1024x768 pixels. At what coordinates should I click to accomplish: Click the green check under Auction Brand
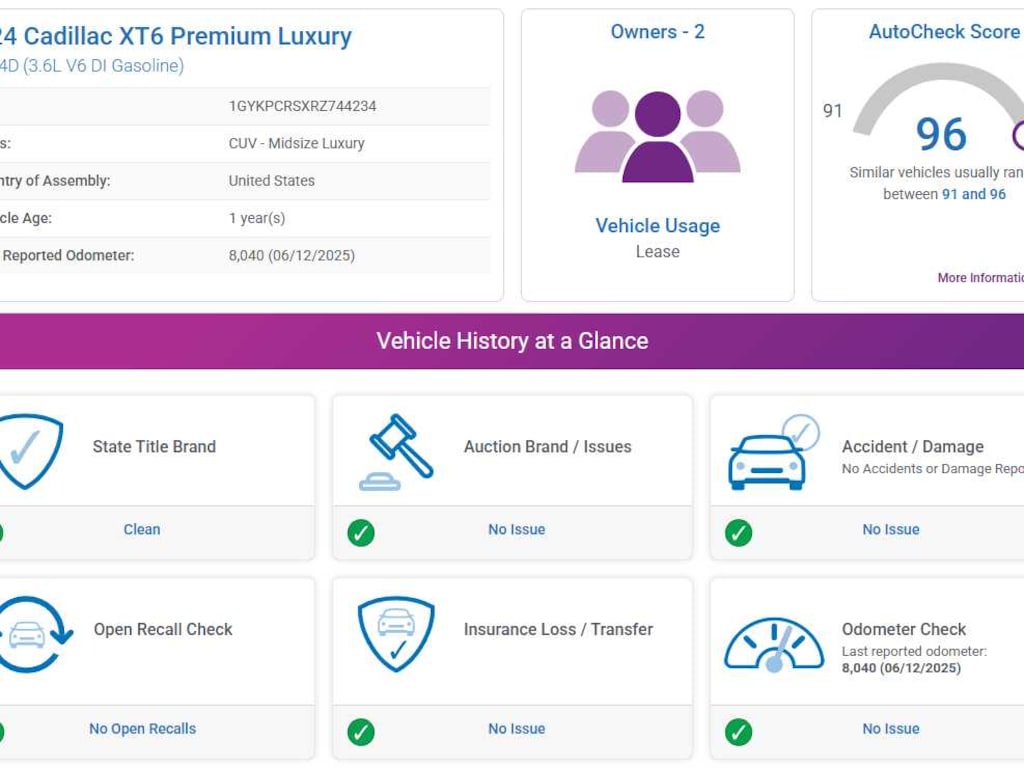361,532
